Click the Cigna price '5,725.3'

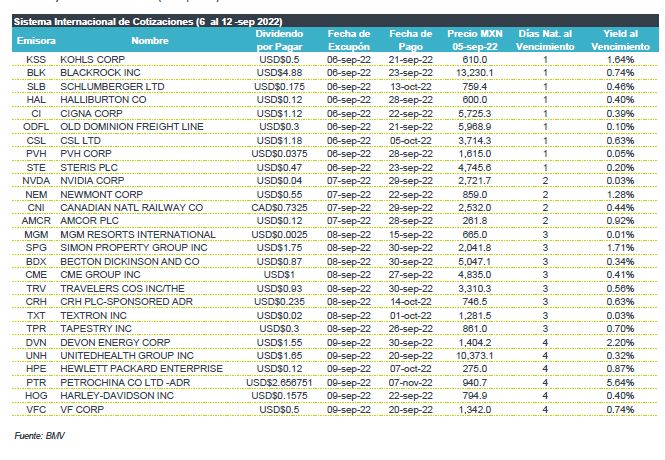[x=475, y=114]
